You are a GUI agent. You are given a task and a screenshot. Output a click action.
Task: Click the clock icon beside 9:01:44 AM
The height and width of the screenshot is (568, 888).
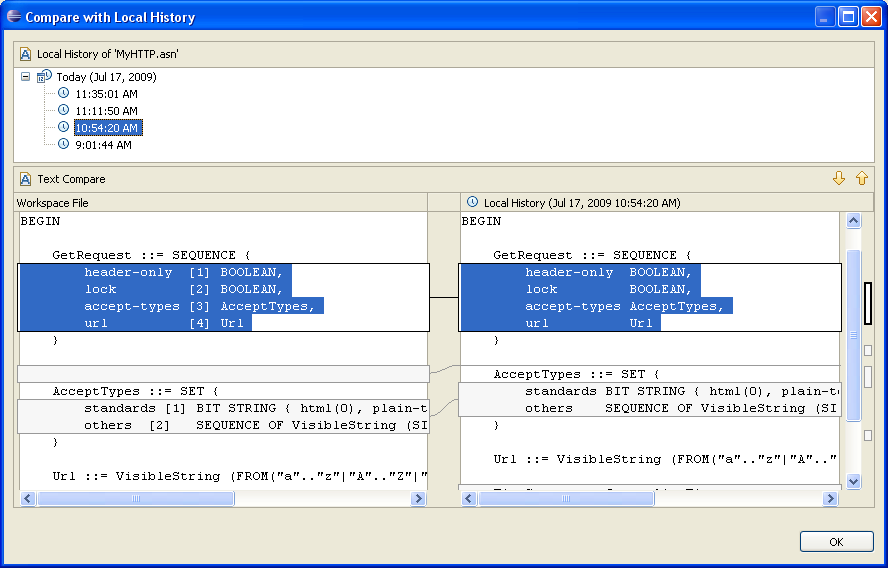click(x=64, y=144)
